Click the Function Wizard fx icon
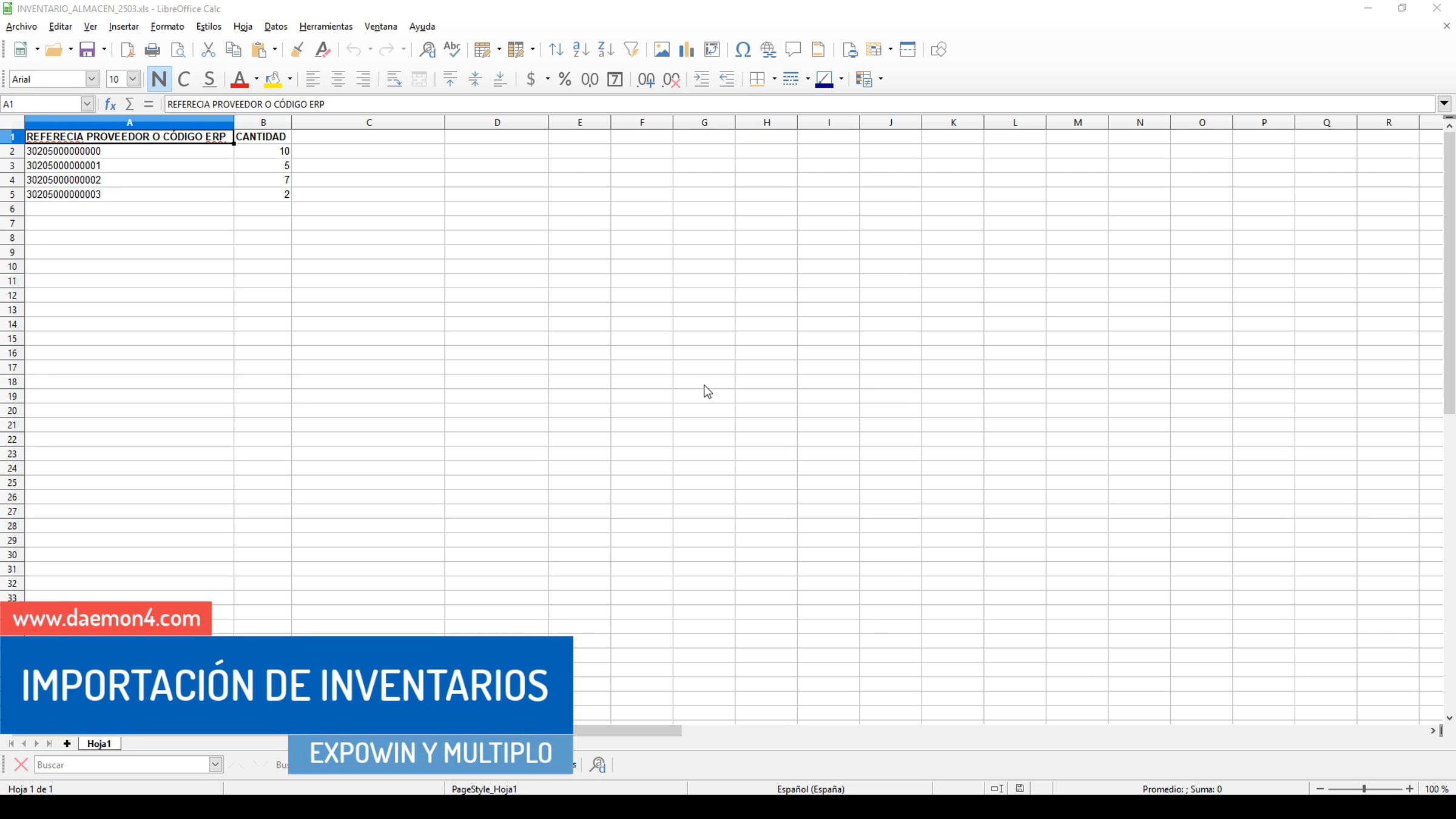The image size is (1456, 819). coord(110,104)
